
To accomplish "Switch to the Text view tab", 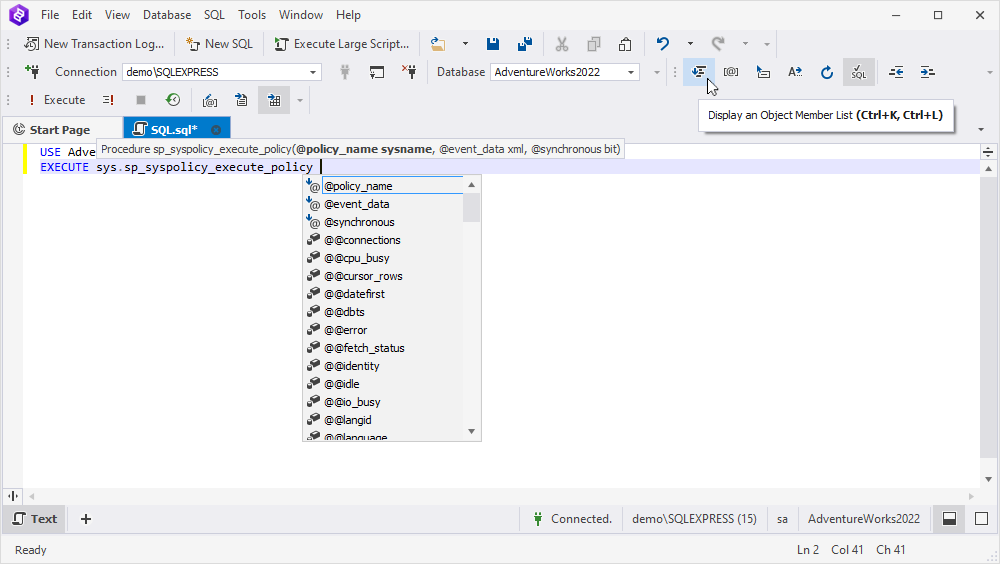I will tap(35, 519).
